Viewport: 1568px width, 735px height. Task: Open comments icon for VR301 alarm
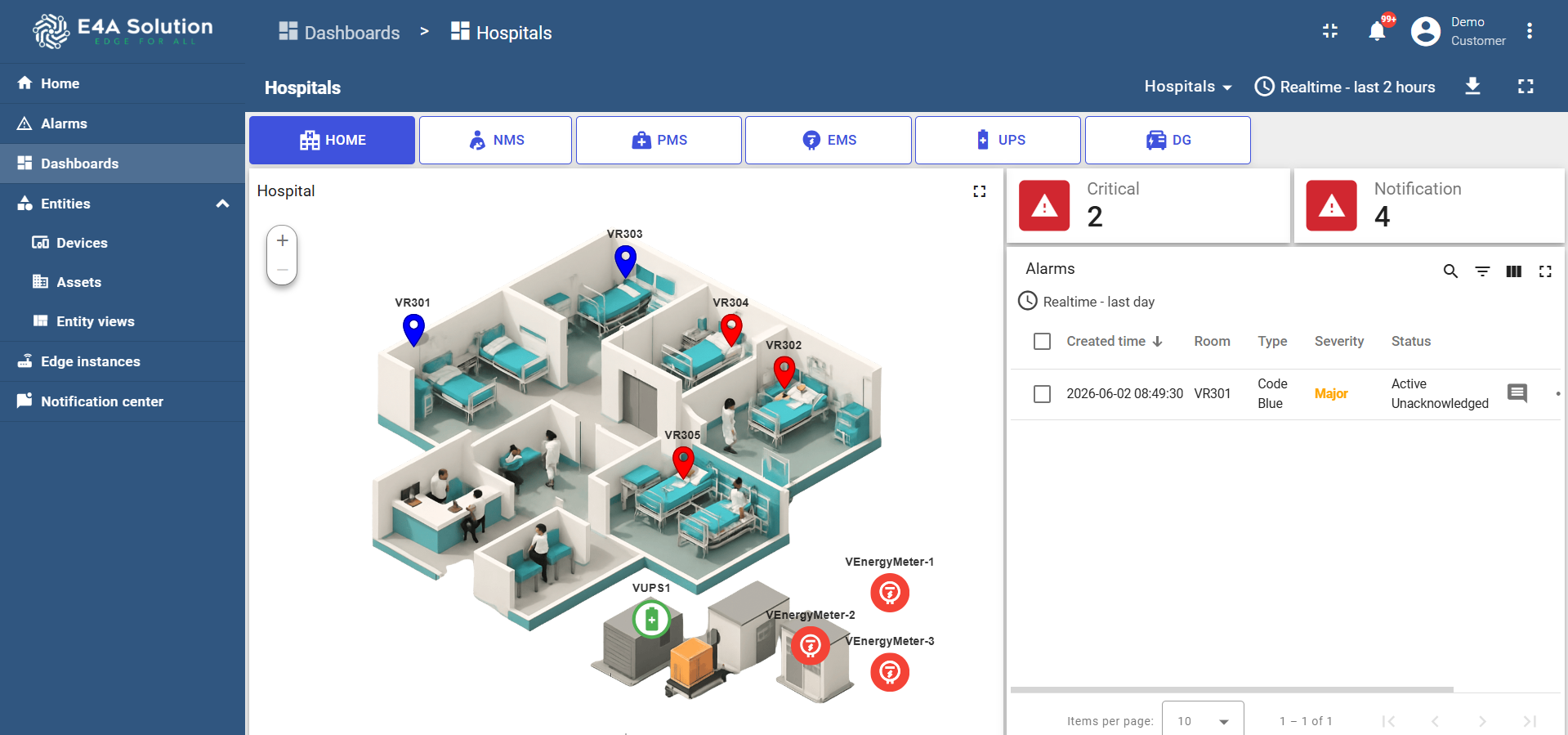click(1517, 393)
